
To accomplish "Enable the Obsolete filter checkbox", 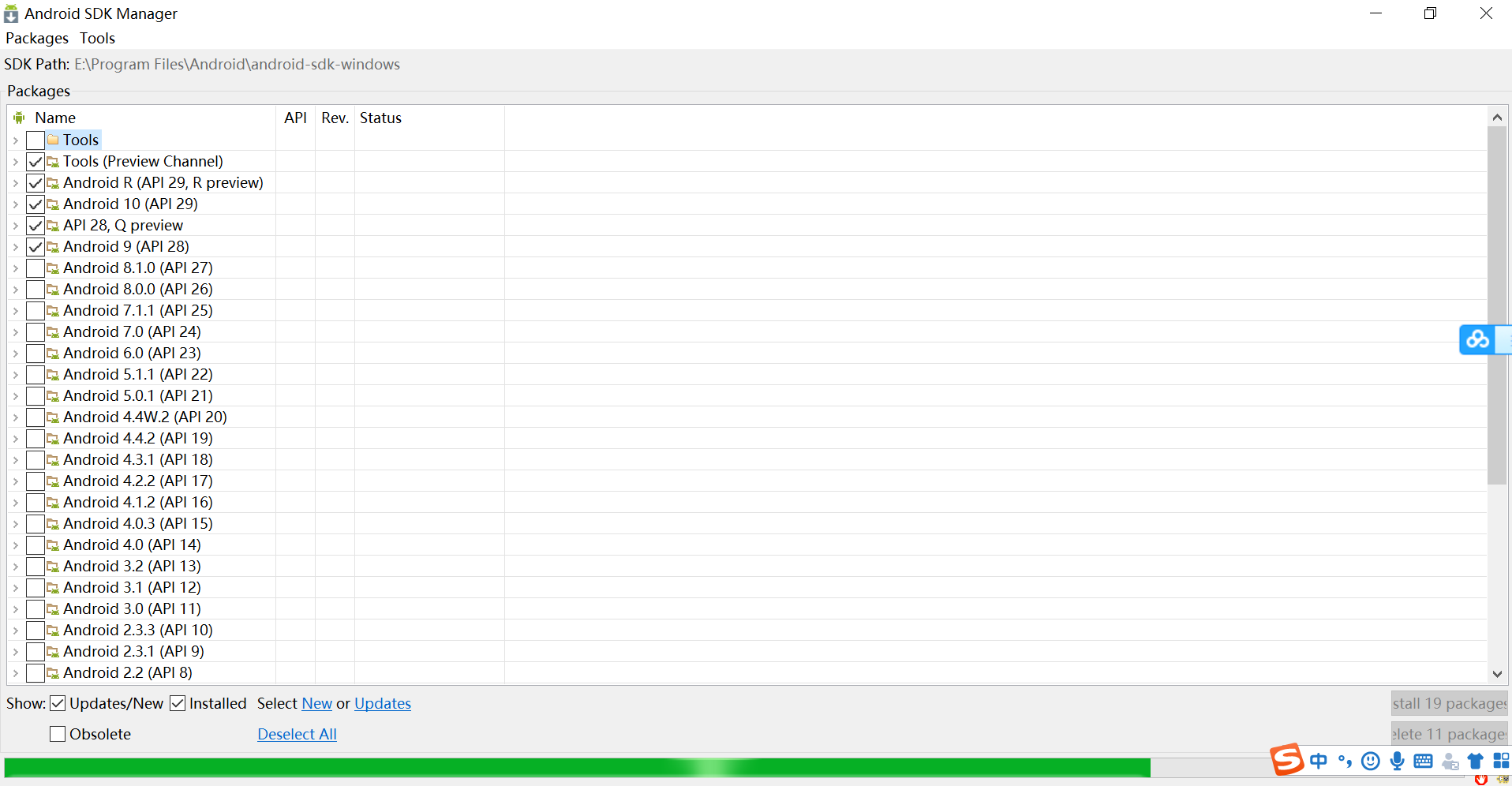I will (58, 734).
